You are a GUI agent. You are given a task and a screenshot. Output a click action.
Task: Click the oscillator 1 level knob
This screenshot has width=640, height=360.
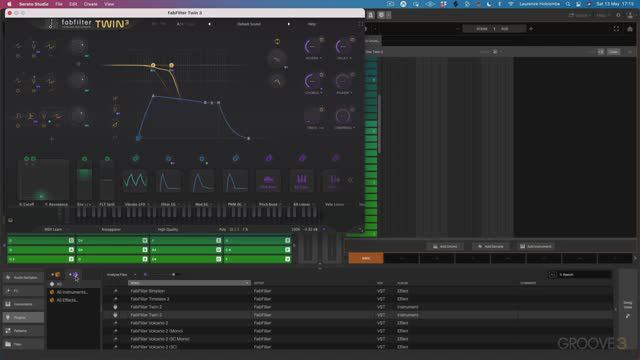coord(79,46)
